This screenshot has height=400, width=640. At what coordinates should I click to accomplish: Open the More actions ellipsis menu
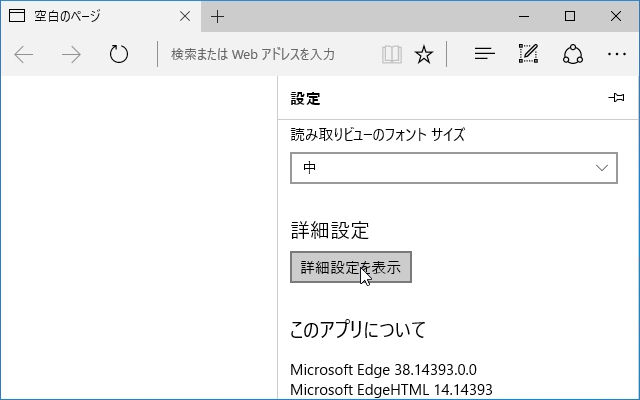click(x=617, y=54)
